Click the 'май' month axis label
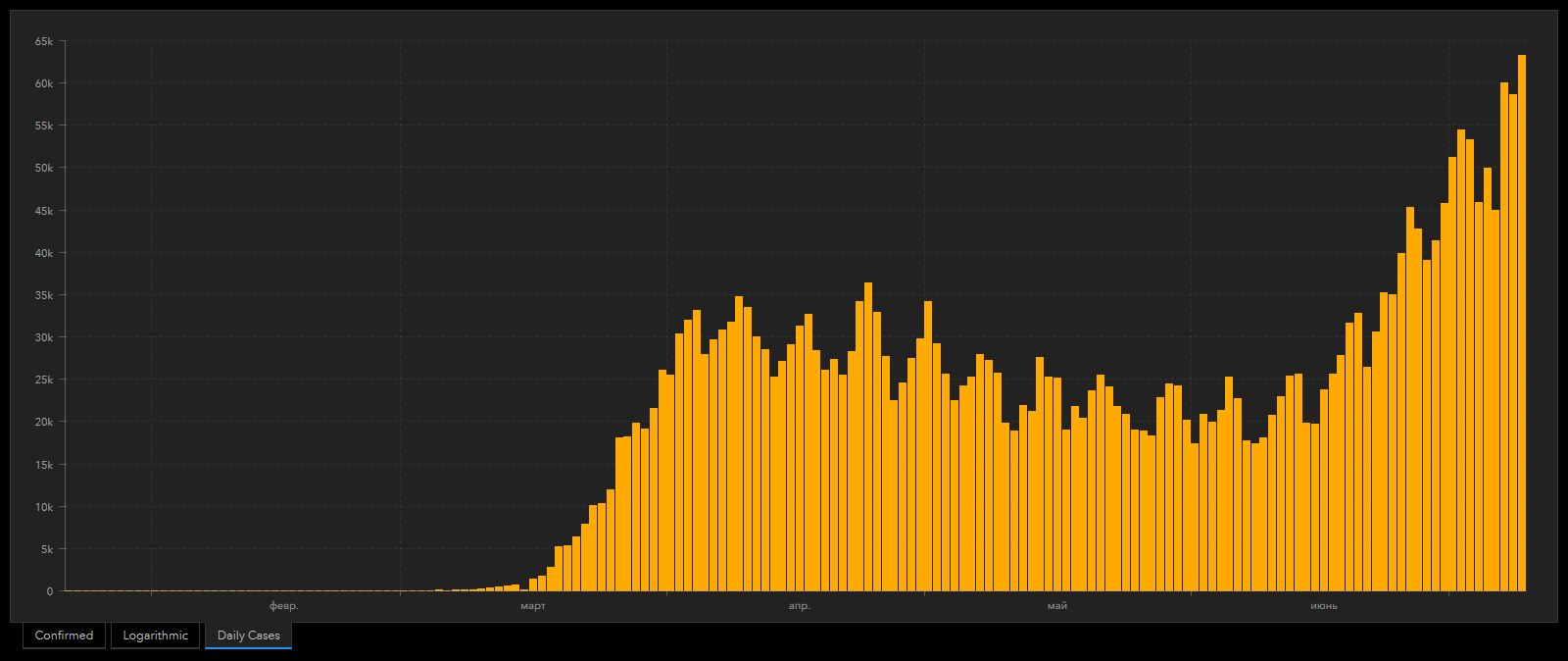1568x661 pixels. click(1056, 606)
